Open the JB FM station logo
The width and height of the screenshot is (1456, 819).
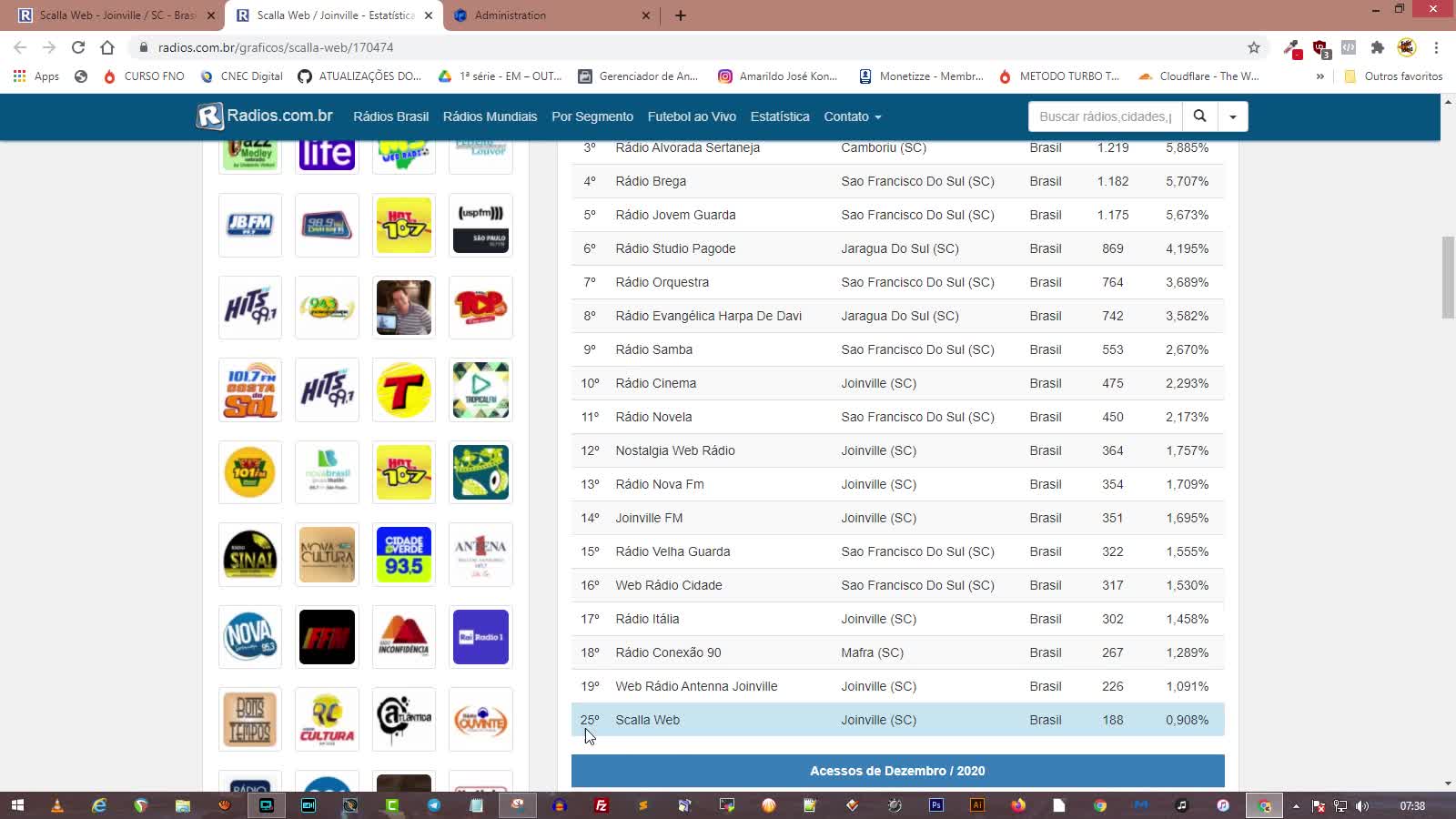(x=250, y=225)
